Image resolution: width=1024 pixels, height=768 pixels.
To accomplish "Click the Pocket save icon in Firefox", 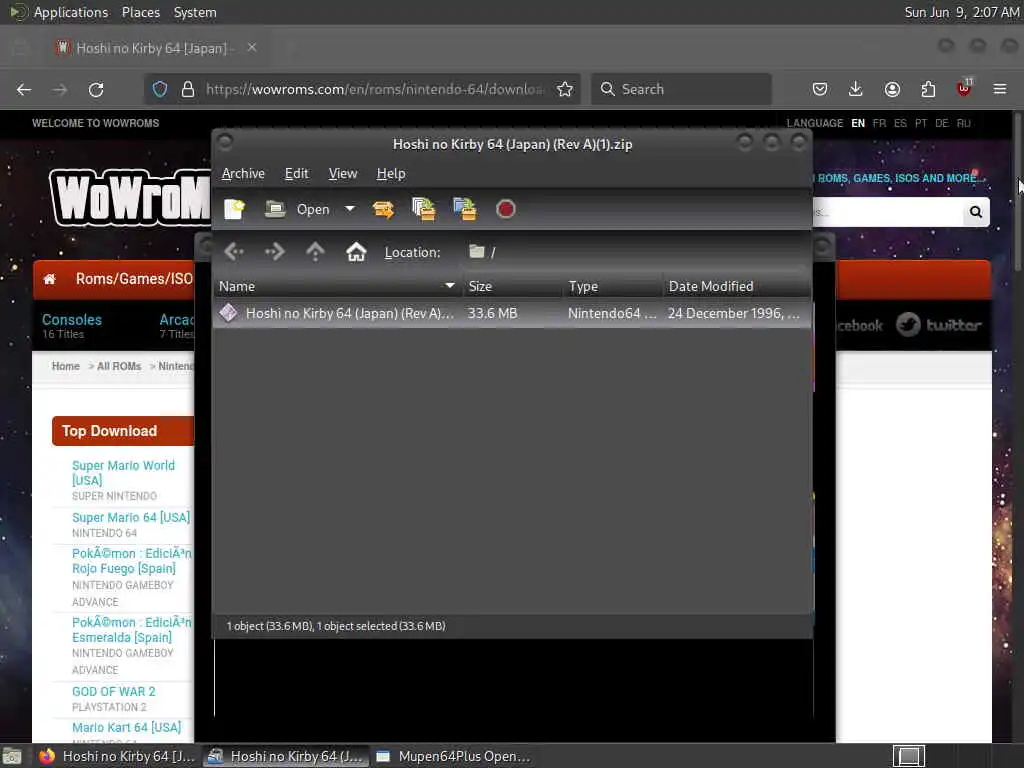I will (x=820, y=89).
